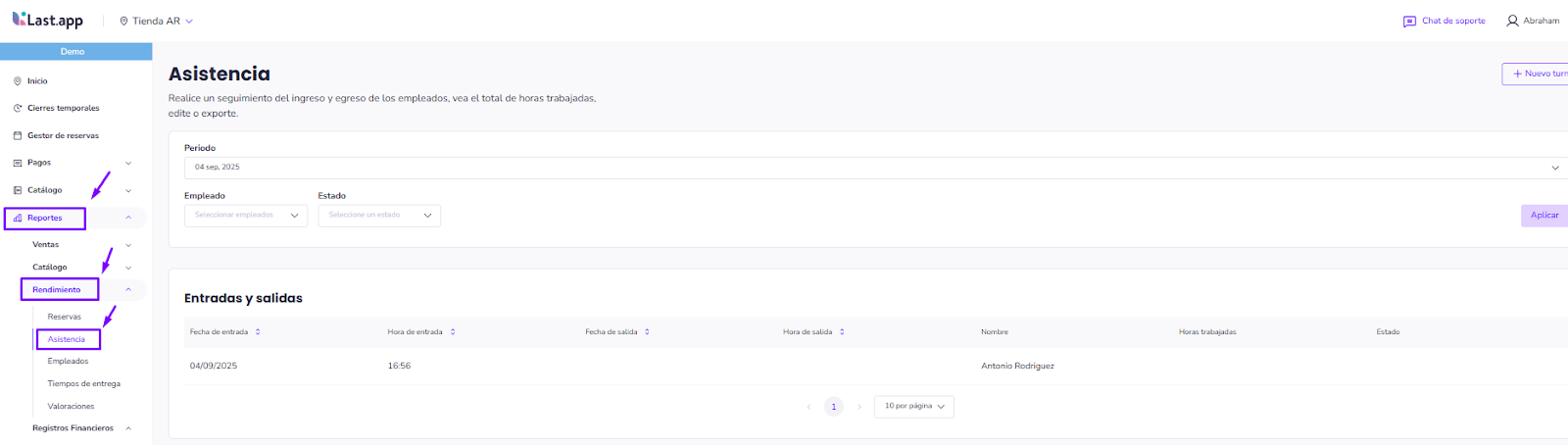
Task: Sort by Hora de salida column arrows
Action: [x=842, y=332]
